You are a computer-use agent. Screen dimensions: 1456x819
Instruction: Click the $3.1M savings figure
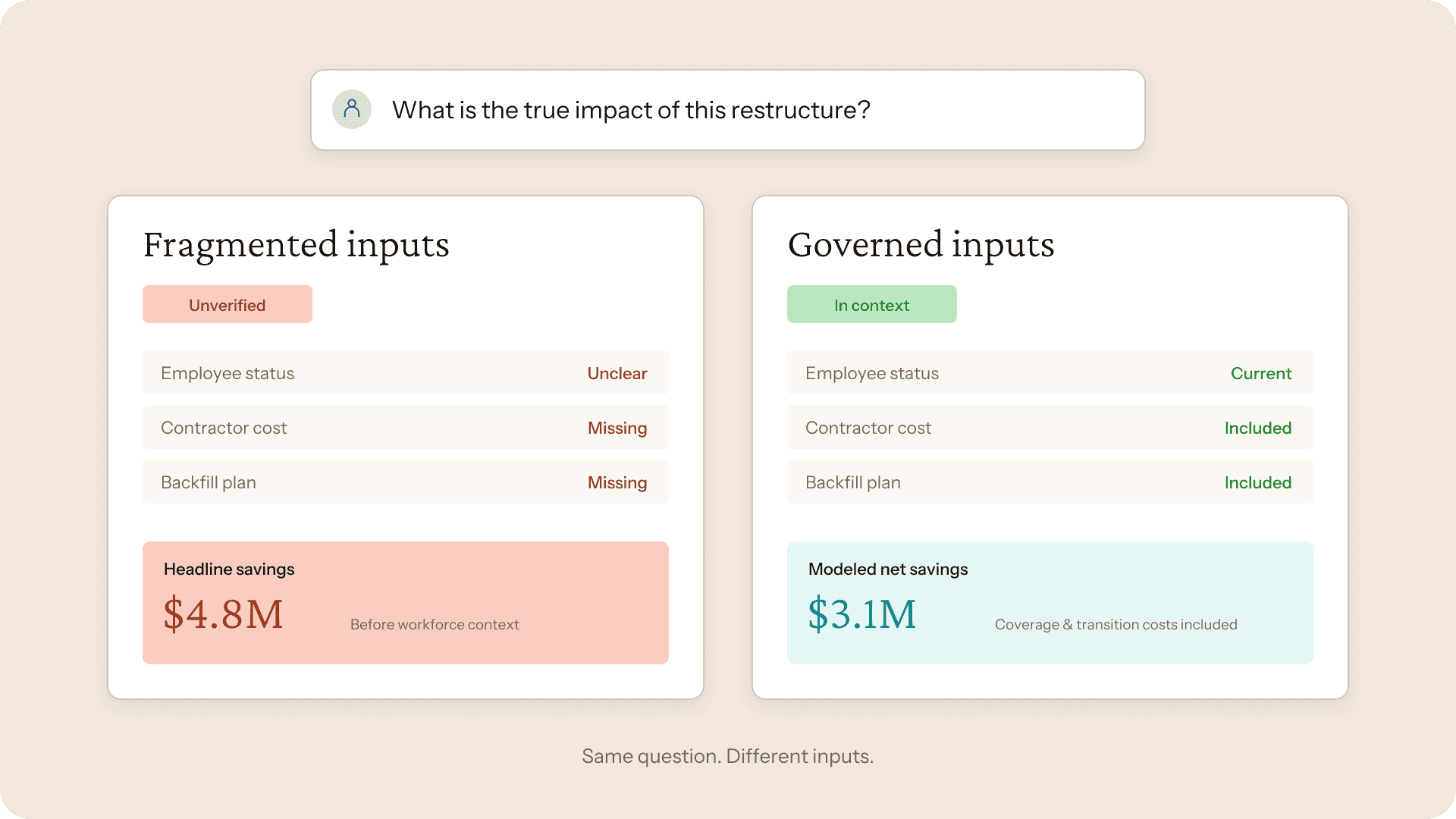862,614
